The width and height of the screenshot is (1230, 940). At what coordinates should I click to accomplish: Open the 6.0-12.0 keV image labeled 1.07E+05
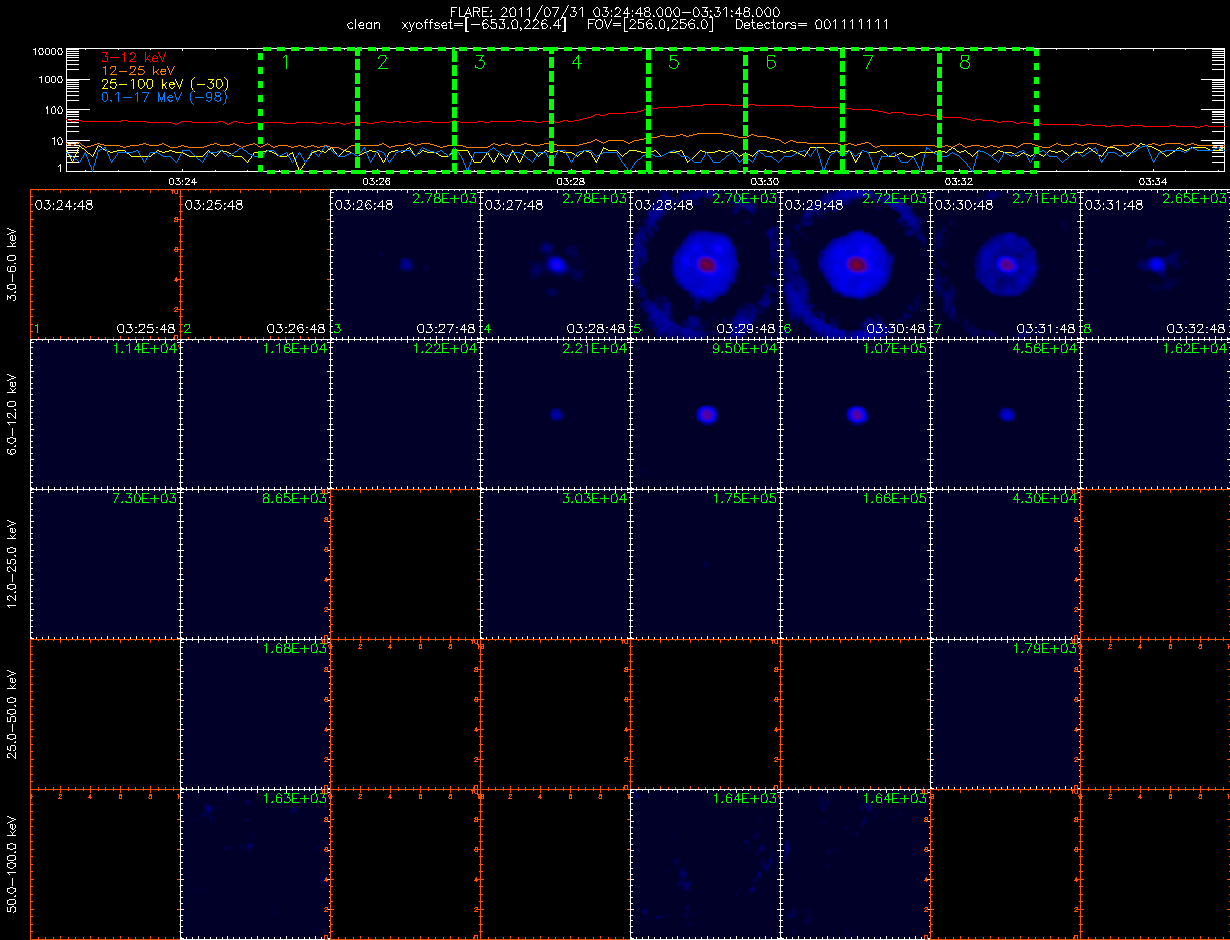(x=855, y=413)
